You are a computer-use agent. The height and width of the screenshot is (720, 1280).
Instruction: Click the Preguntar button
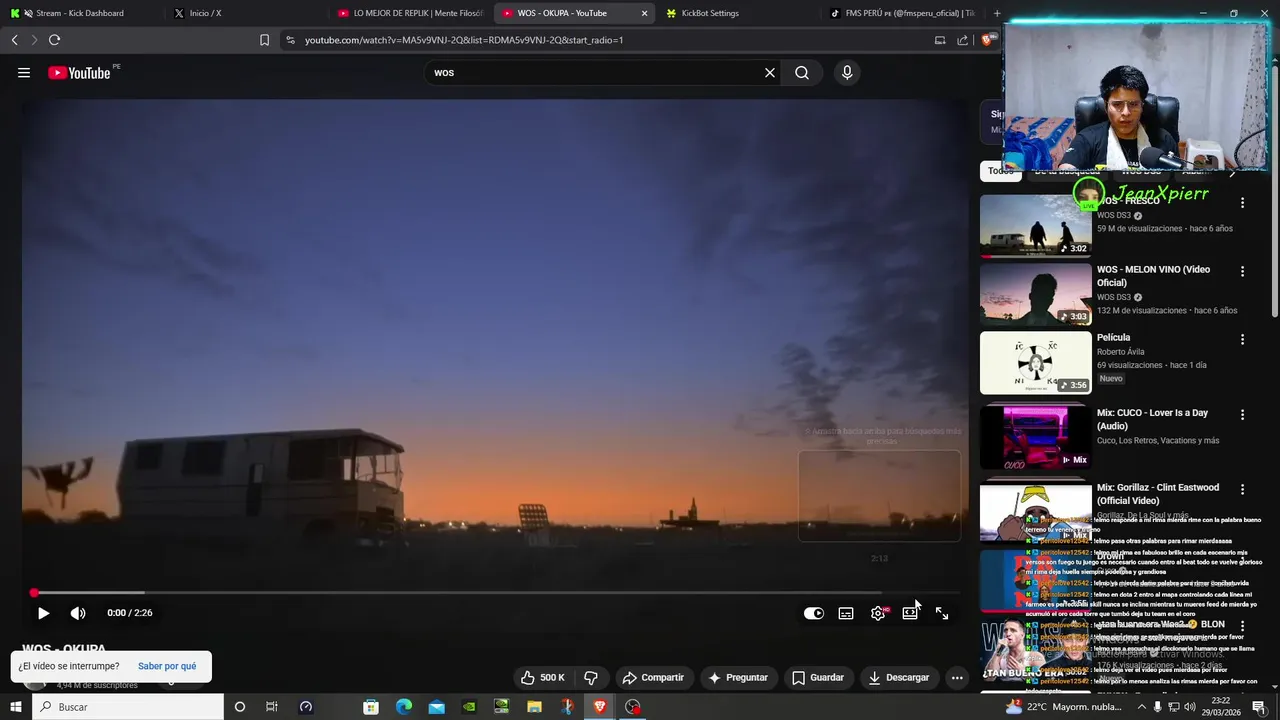coord(738,678)
